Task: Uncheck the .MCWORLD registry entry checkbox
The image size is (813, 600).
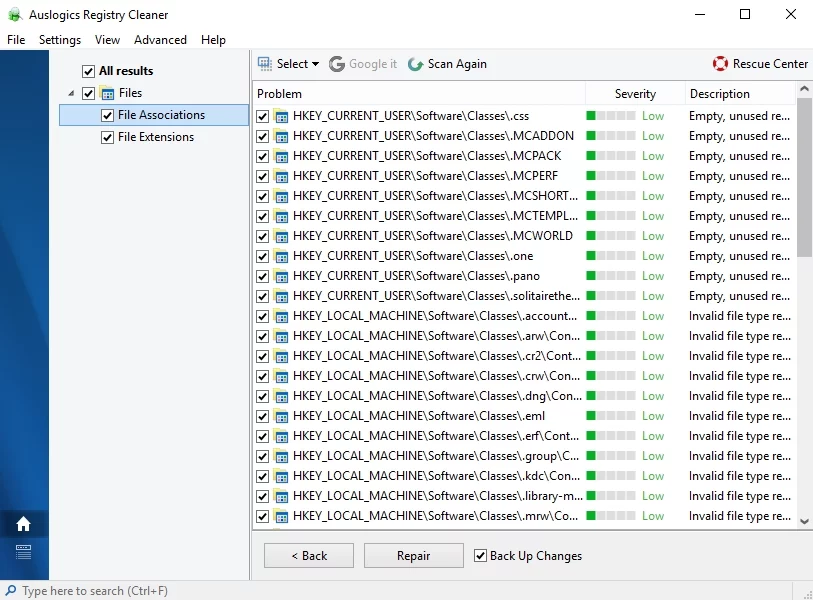Action: pos(262,236)
